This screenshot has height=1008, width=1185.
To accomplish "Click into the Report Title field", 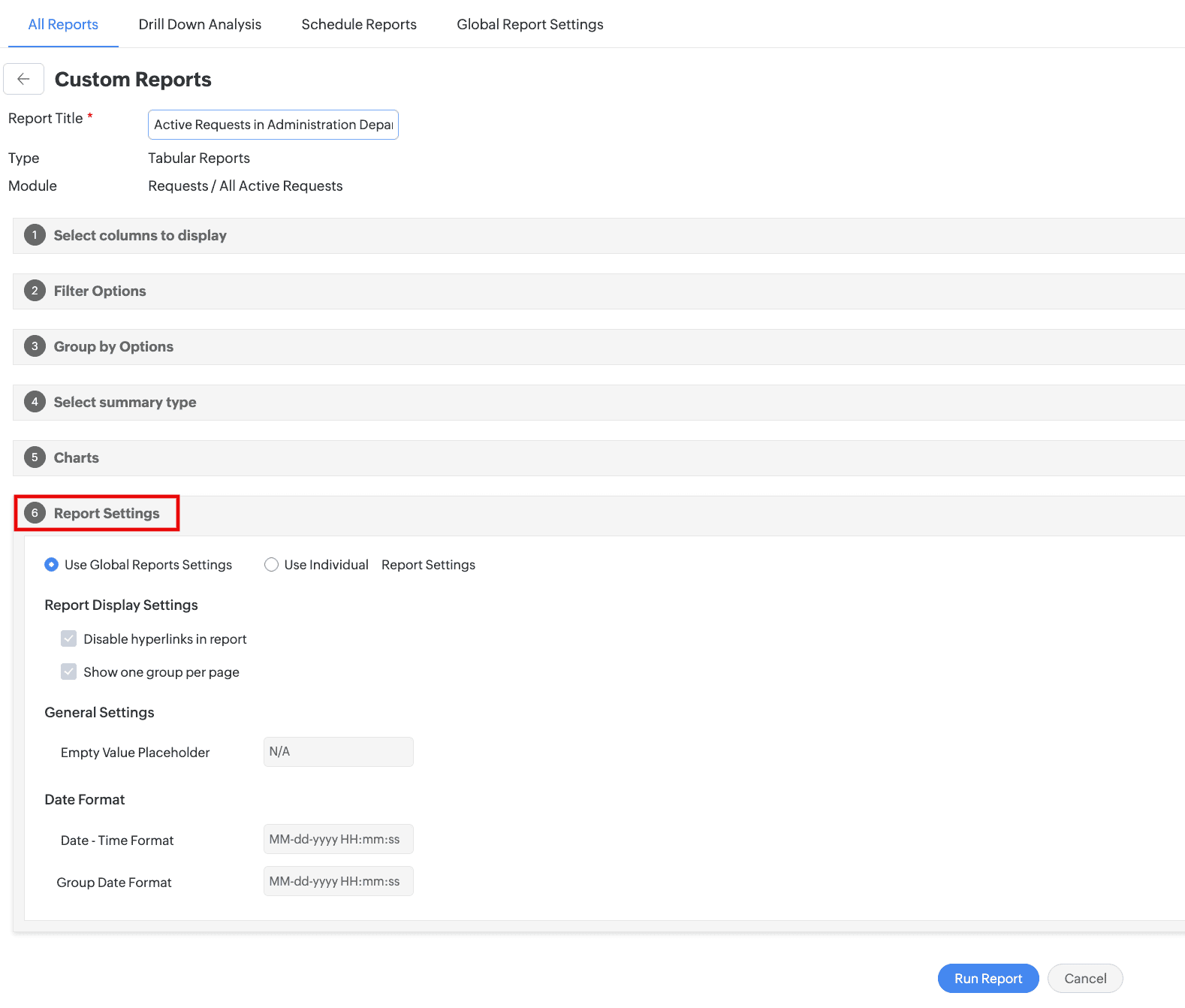I will pyautogui.click(x=273, y=125).
